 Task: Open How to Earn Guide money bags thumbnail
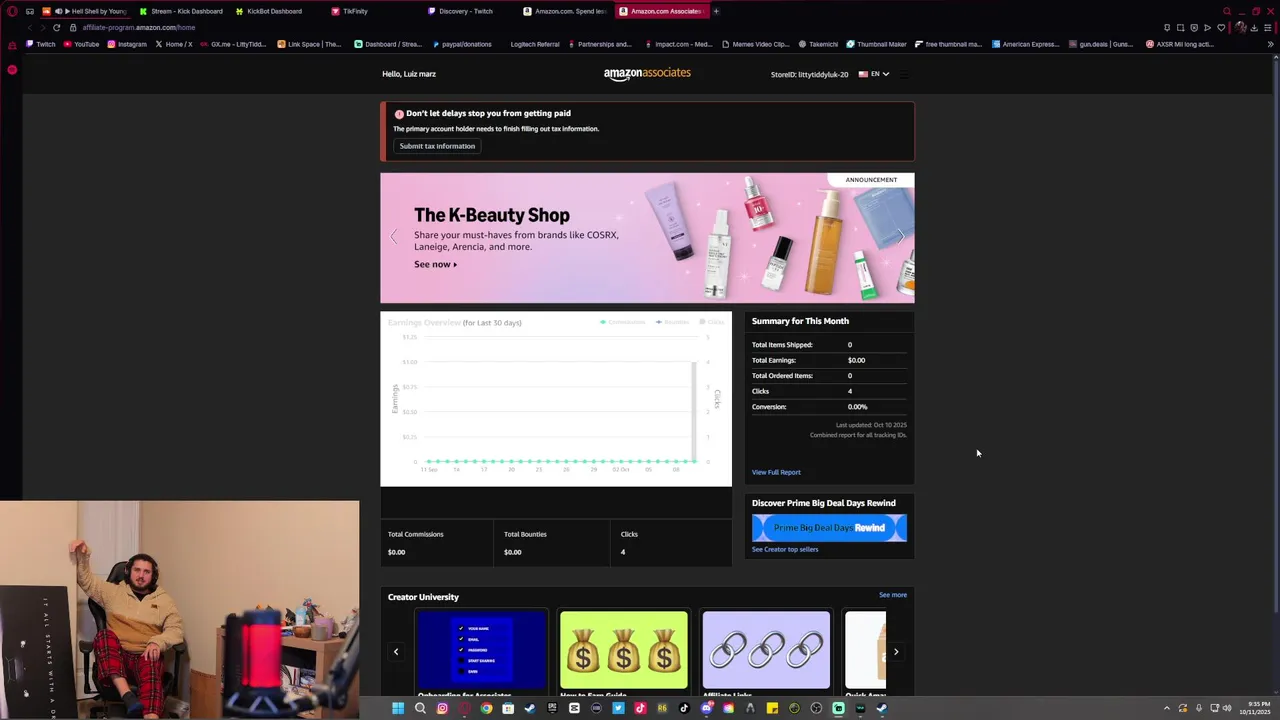point(624,650)
